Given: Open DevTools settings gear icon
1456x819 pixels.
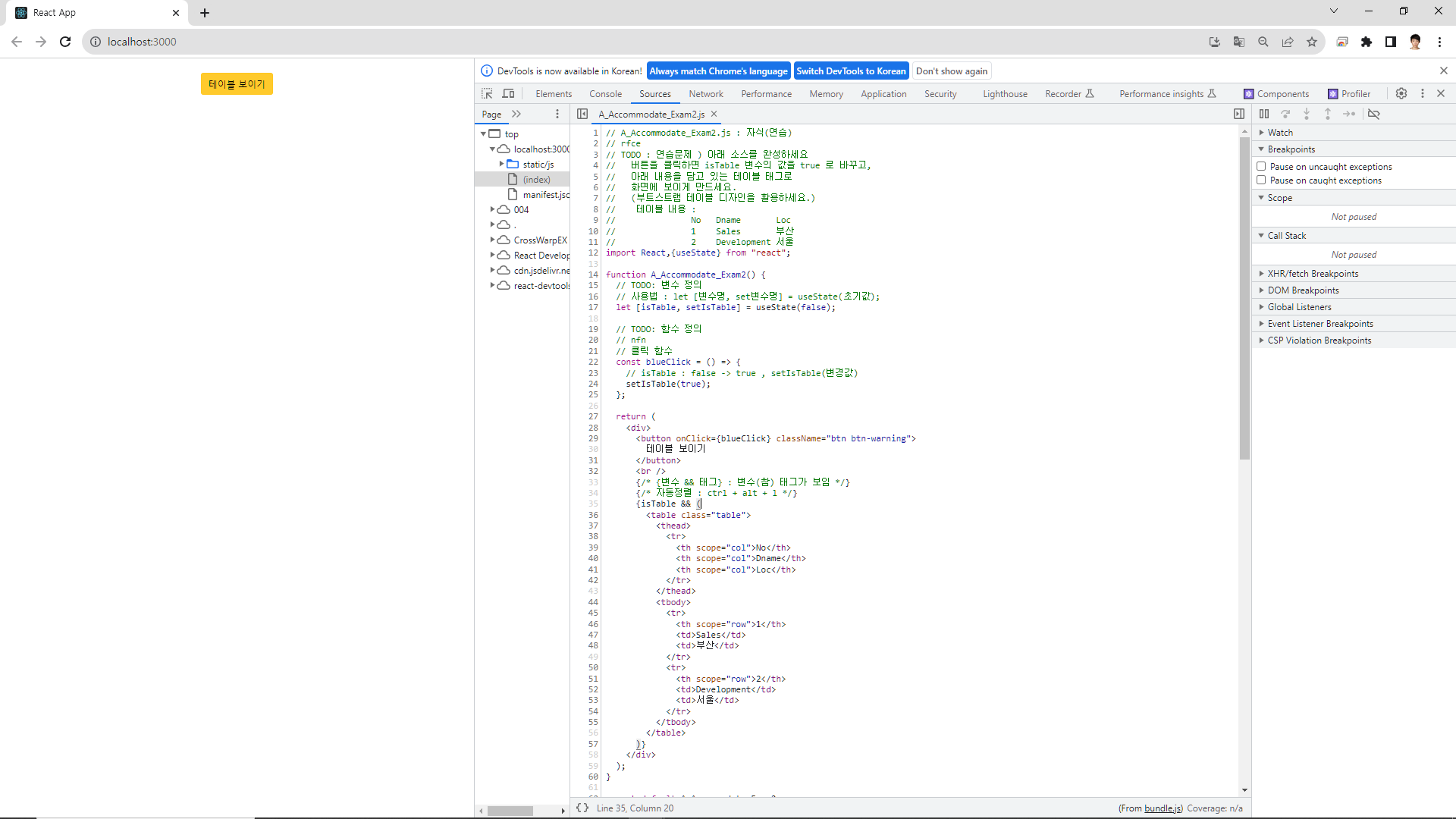Looking at the screenshot, I should 1401,93.
